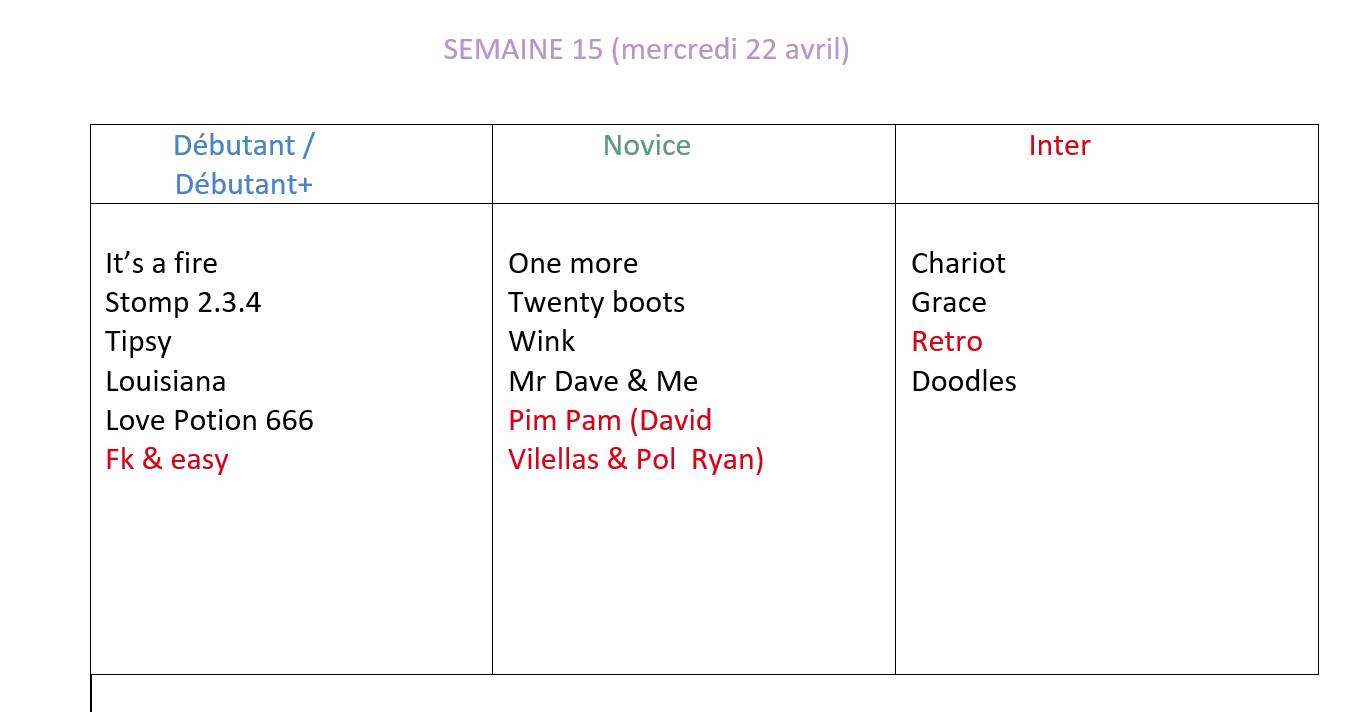Click the Chariot entry
Screen dimensions: 1370x712
click(958, 263)
